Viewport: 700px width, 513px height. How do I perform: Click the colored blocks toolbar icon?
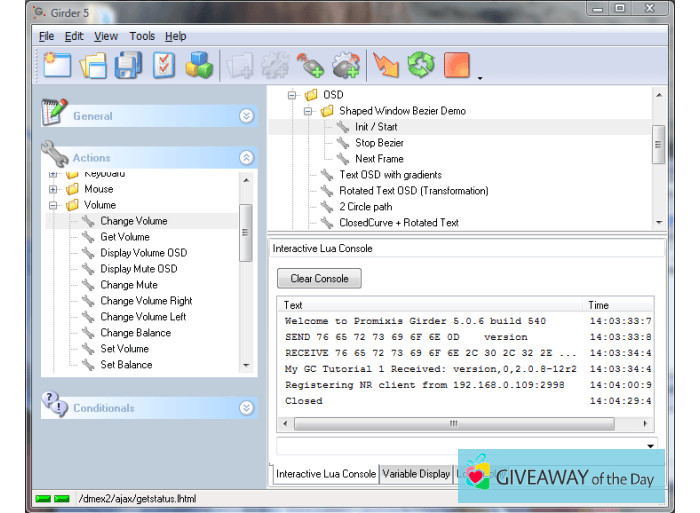click(199, 66)
